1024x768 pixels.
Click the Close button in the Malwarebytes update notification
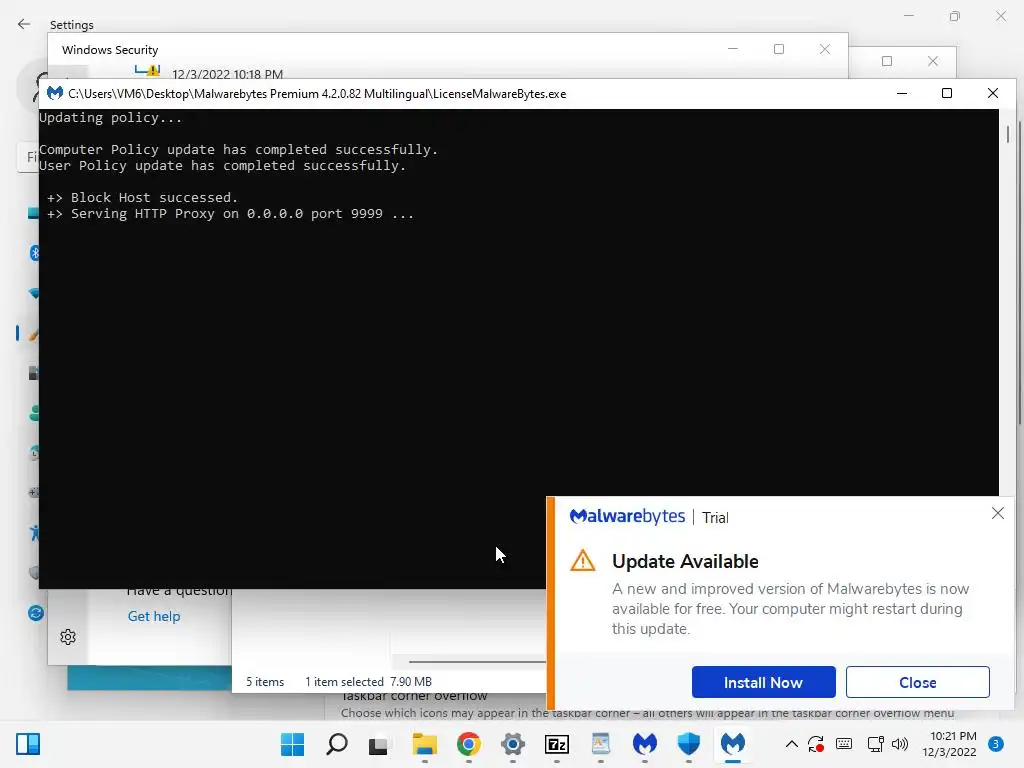click(918, 682)
